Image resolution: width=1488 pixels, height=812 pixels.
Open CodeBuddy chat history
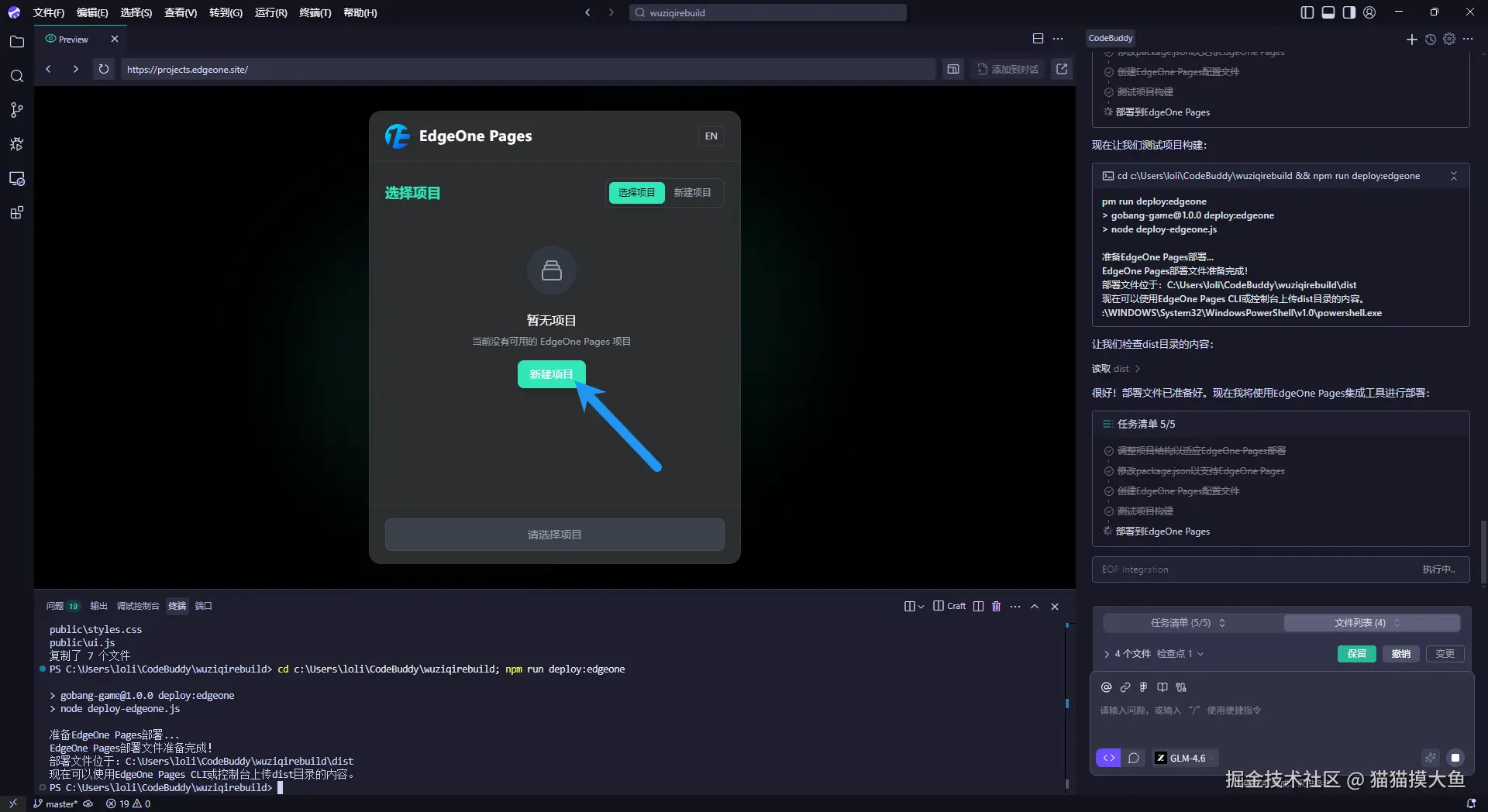tap(1431, 39)
